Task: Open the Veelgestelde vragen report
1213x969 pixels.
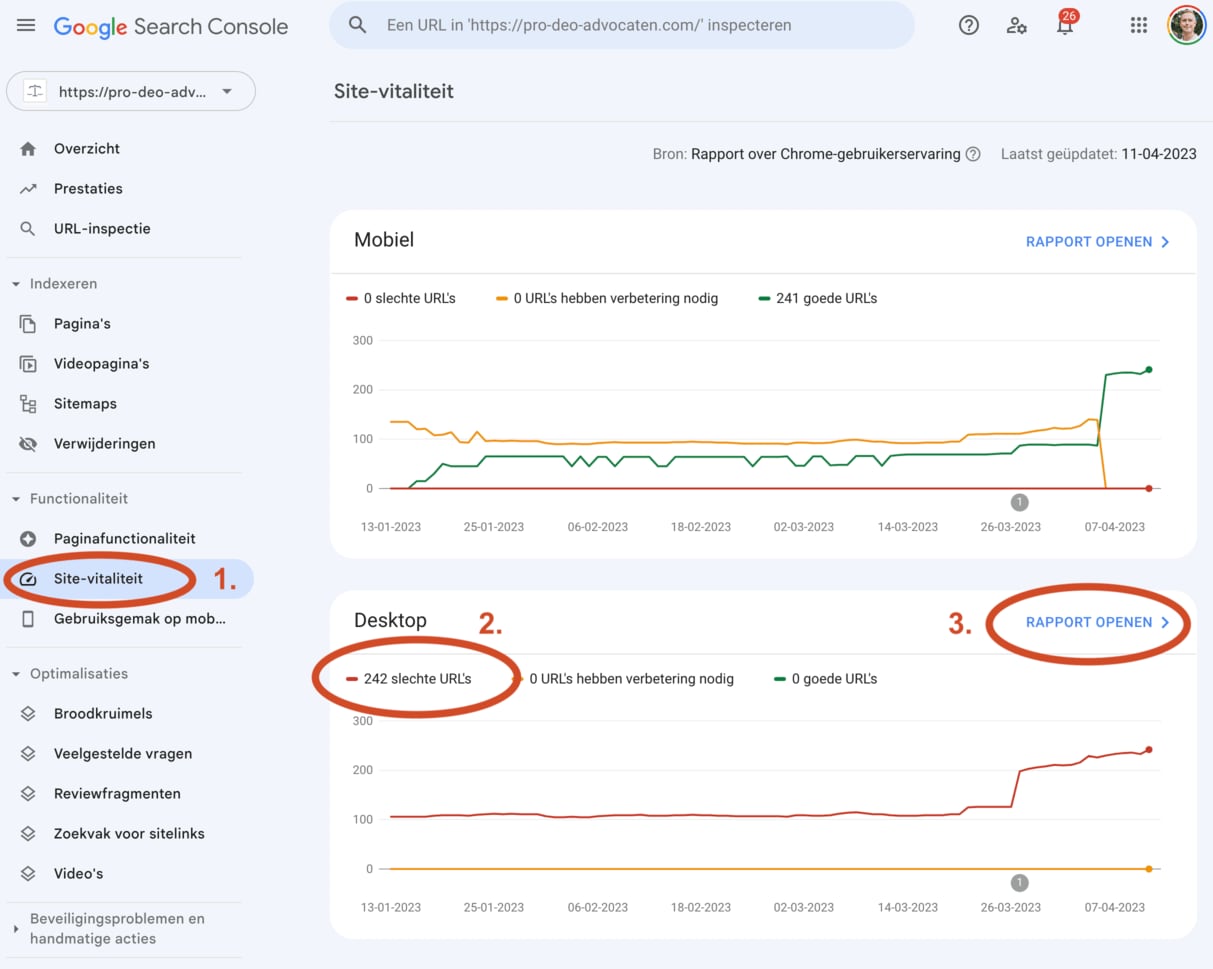Action: 123,754
